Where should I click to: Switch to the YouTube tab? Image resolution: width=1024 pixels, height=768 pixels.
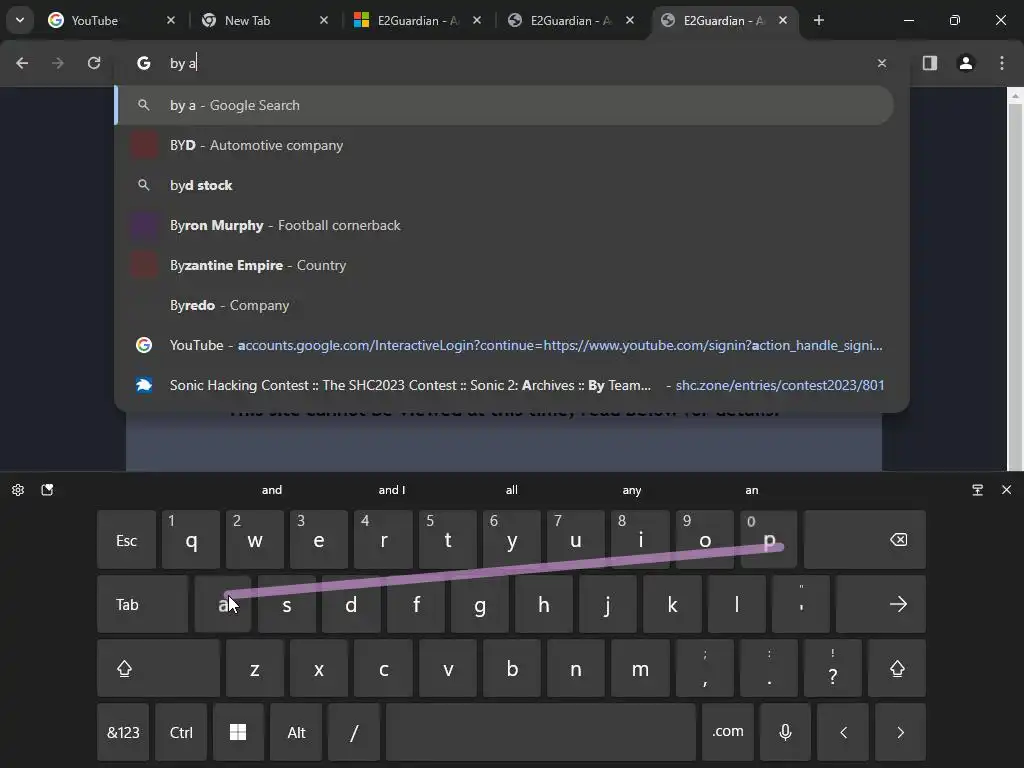click(x=111, y=20)
